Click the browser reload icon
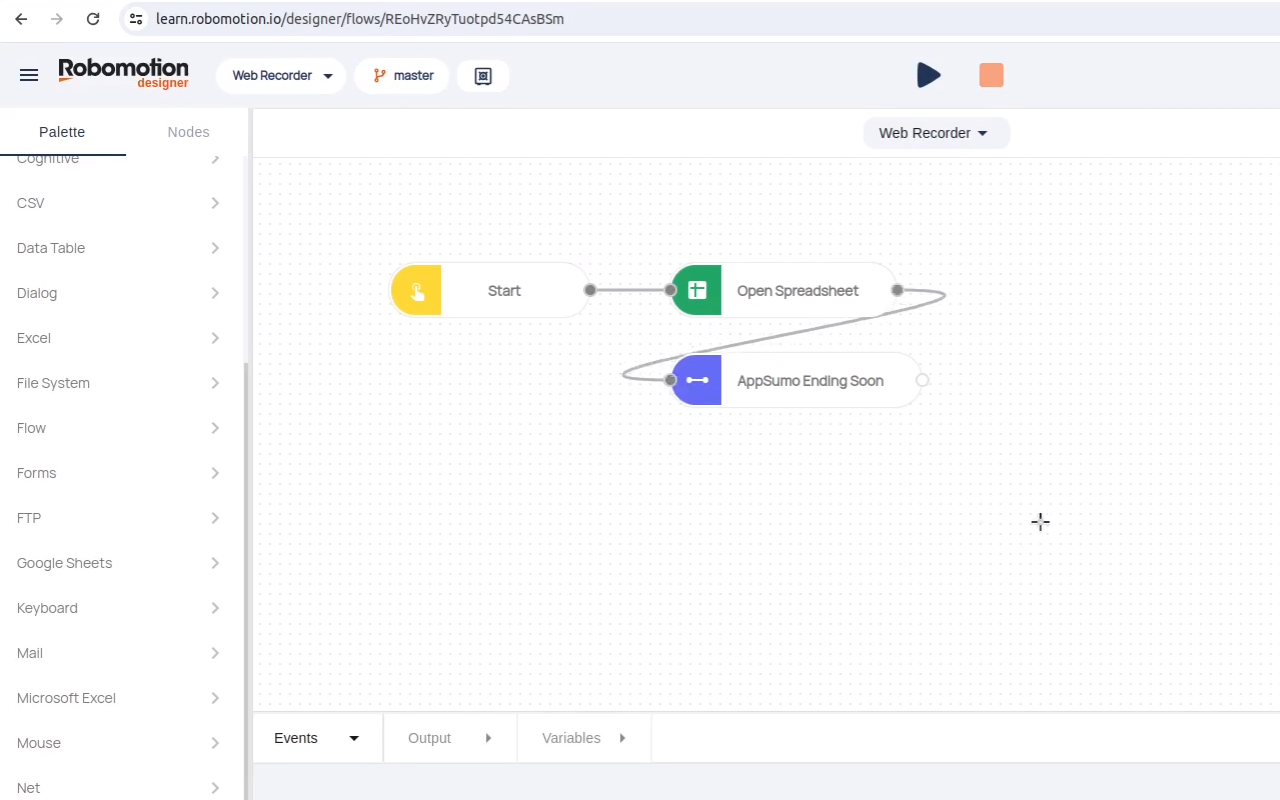Viewport: 1280px width, 800px height. pyautogui.click(x=93, y=19)
